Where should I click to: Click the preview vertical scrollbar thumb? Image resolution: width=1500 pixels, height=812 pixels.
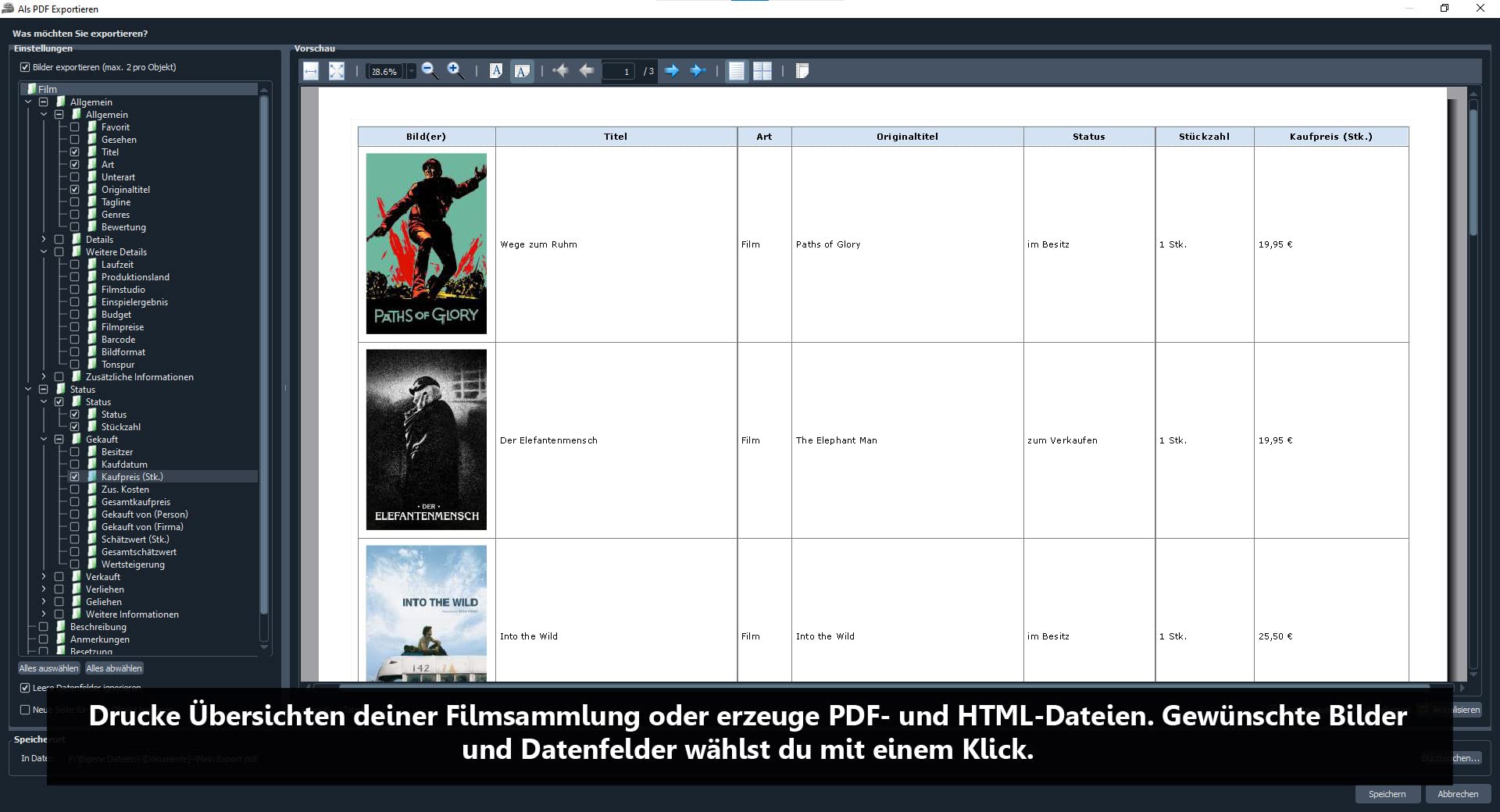tap(1473, 172)
